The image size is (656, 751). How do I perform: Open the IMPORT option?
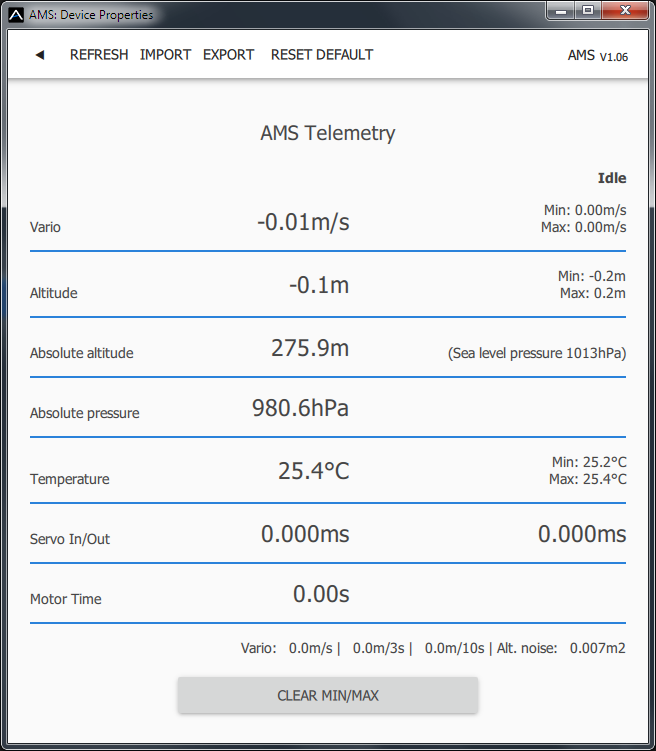click(x=165, y=55)
